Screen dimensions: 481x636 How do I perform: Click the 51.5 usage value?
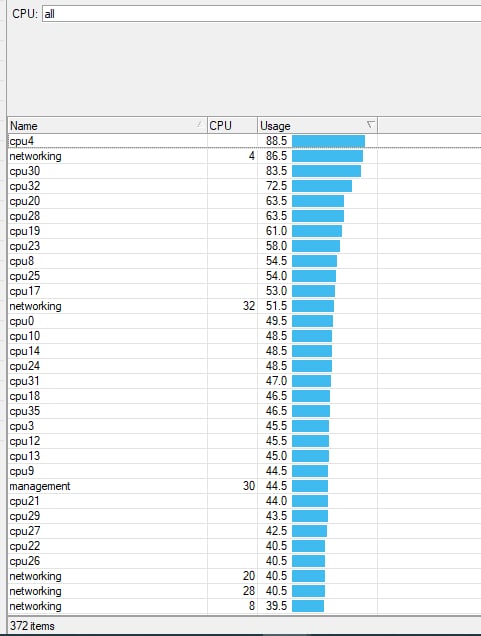pyautogui.click(x=276, y=306)
